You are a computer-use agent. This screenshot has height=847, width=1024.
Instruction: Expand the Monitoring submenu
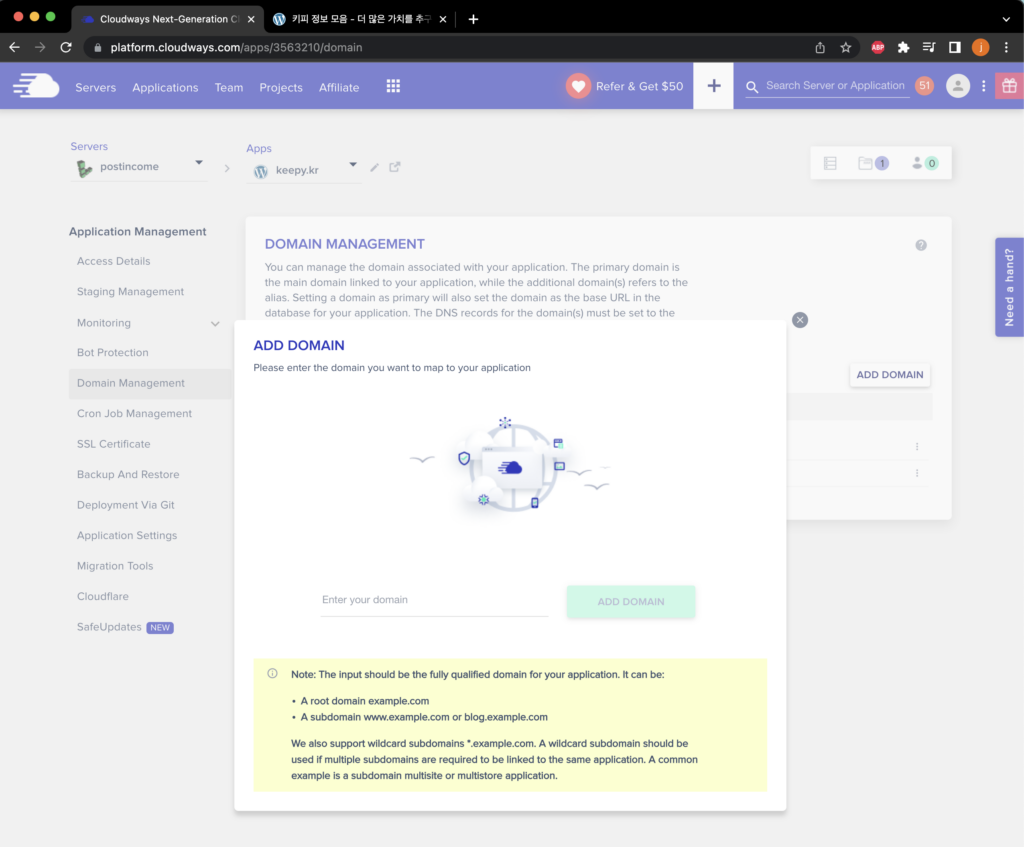(215, 323)
